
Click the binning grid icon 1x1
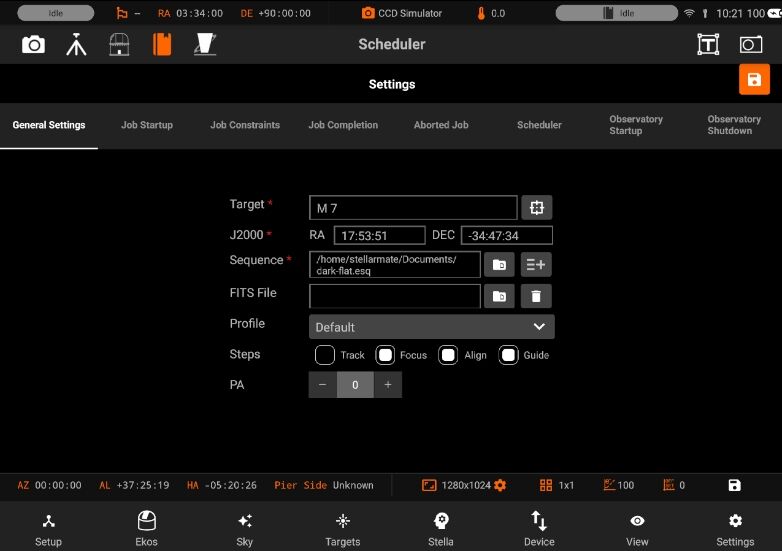point(546,485)
